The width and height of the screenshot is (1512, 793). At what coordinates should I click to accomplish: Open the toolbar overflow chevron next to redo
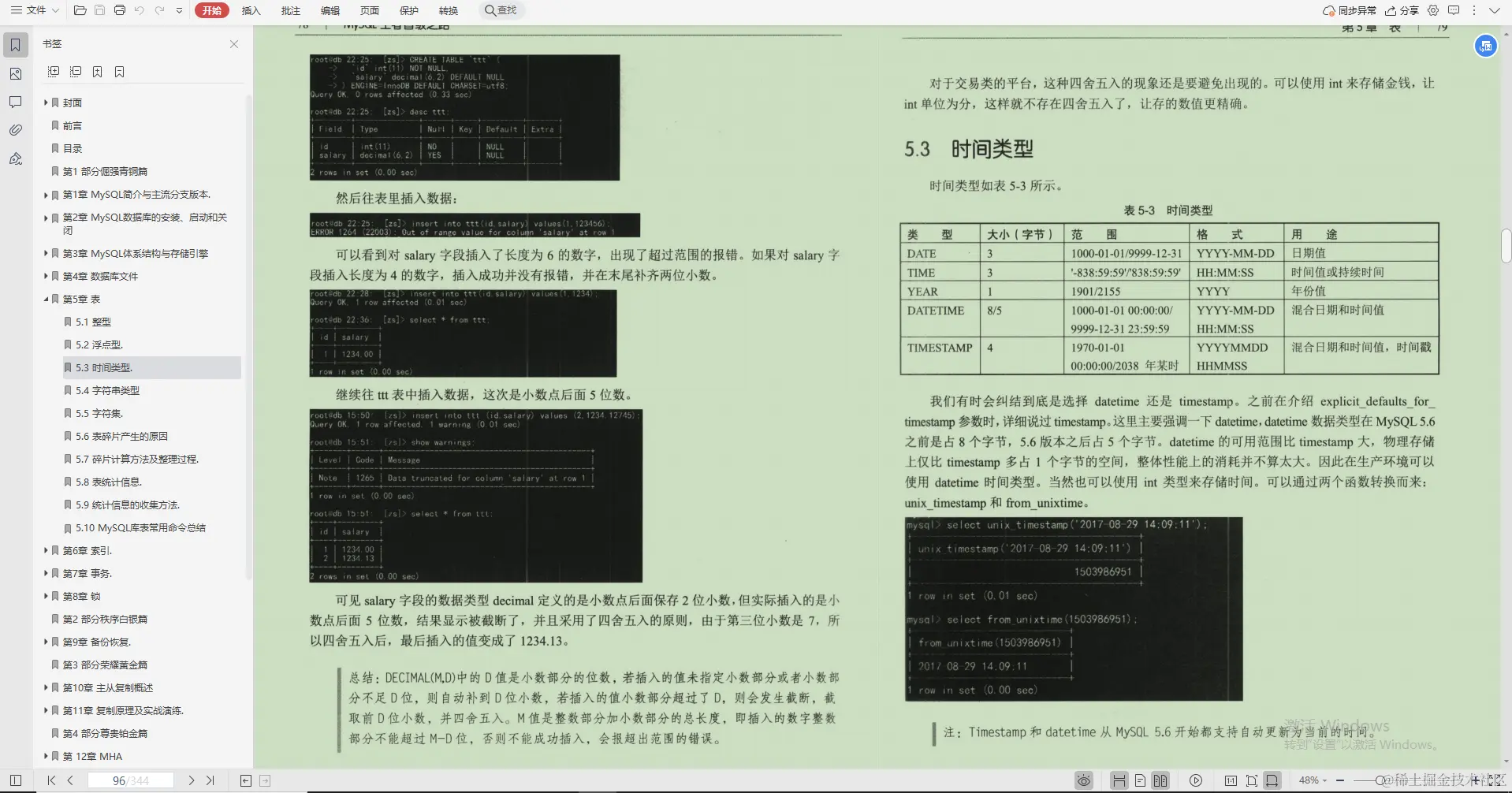(179, 10)
